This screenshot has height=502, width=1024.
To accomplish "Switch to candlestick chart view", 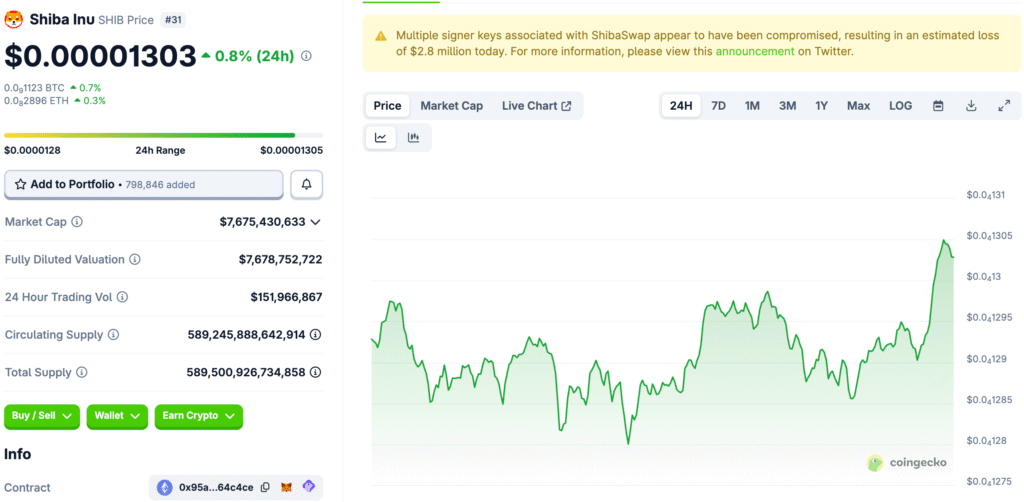I will pos(414,138).
